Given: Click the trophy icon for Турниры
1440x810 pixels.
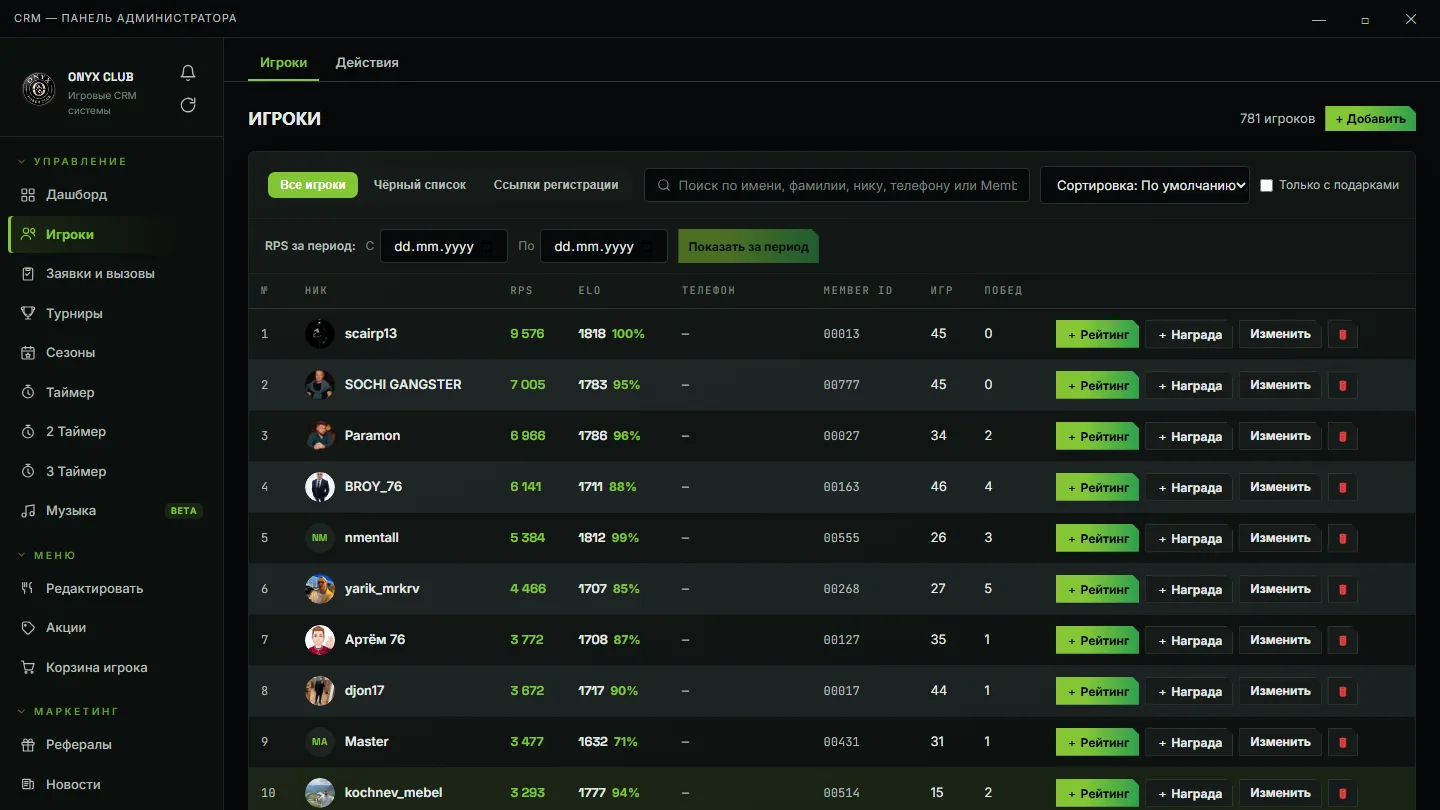Looking at the screenshot, I should [x=28, y=313].
